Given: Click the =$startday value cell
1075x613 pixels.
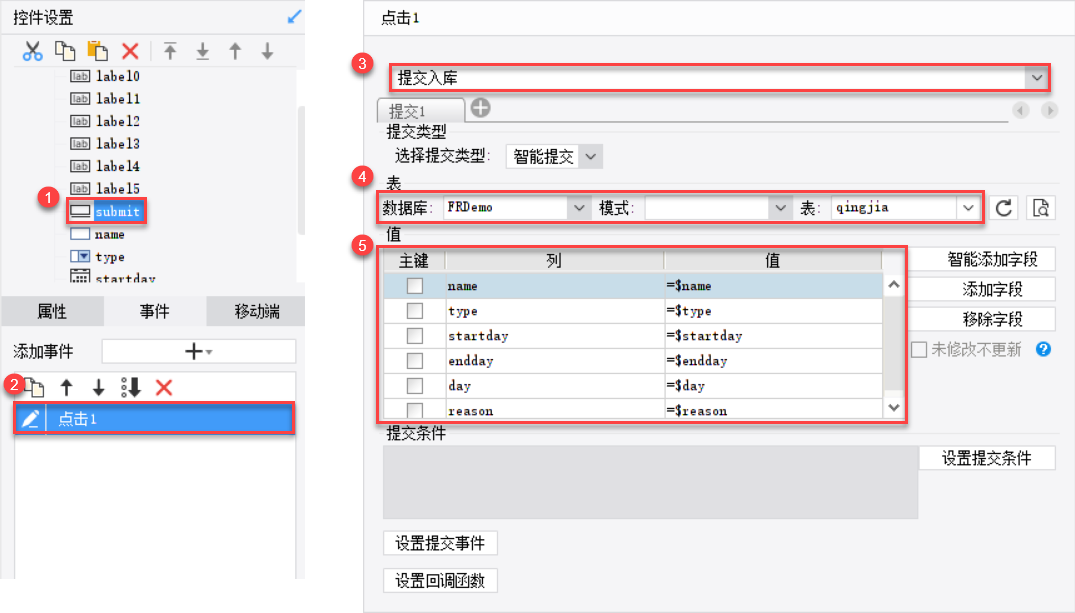Looking at the screenshot, I should pyautogui.click(x=773, y=336).
